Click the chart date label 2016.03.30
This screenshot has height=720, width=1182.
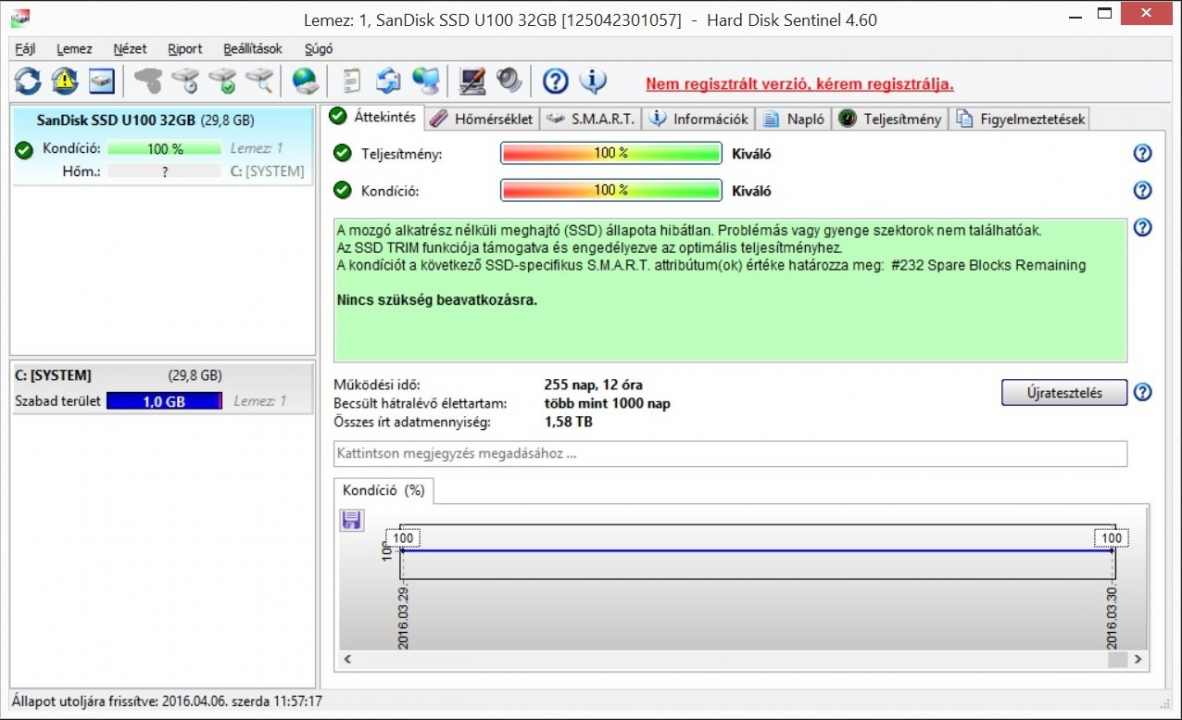pyautogui.click(x=1111, y=618)
